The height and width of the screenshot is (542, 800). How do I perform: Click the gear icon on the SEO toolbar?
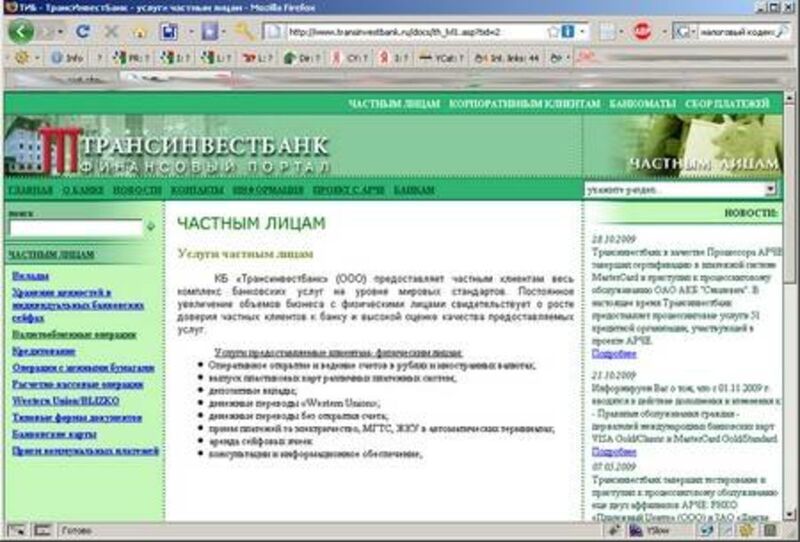tap(21, 58)
